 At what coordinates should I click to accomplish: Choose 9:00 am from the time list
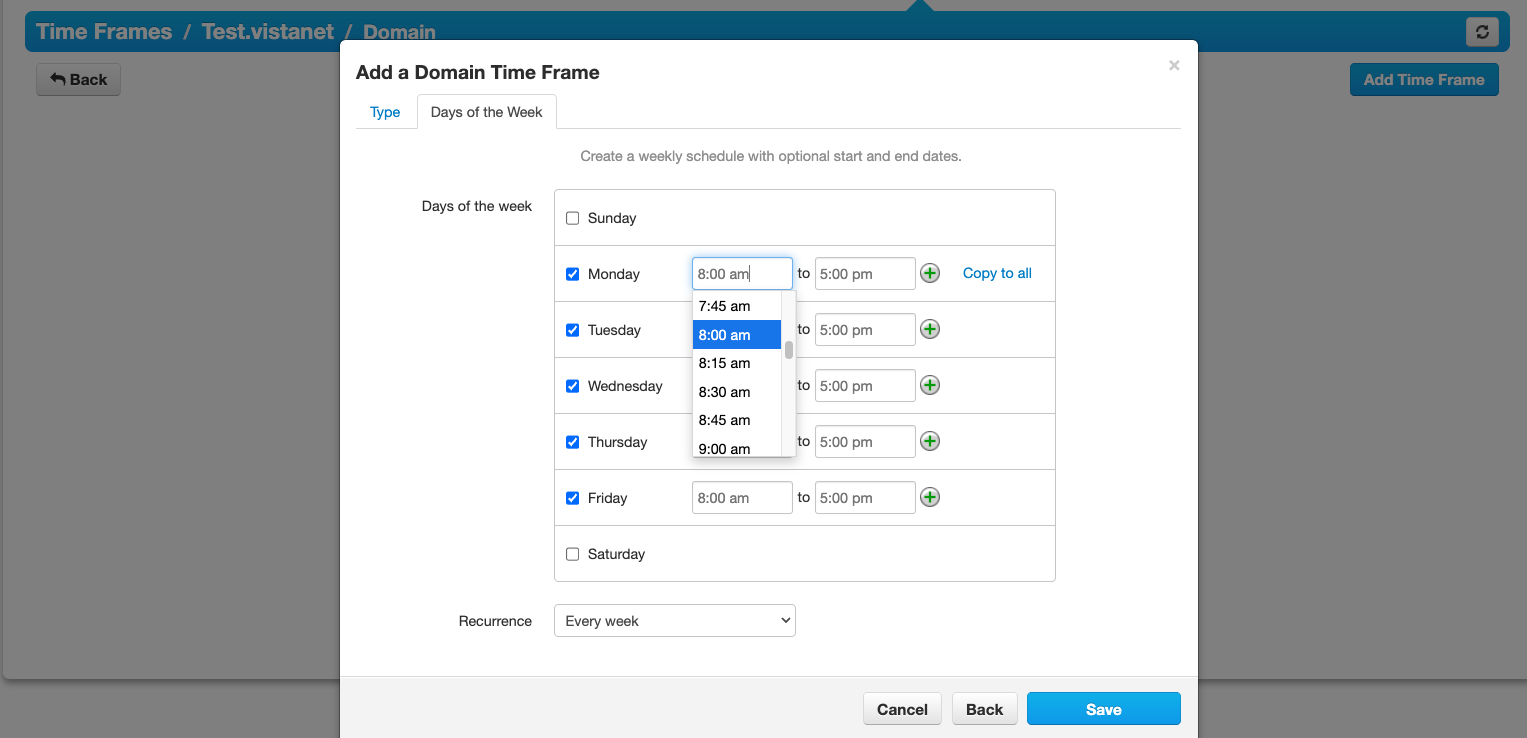click(x=737, y=448)
